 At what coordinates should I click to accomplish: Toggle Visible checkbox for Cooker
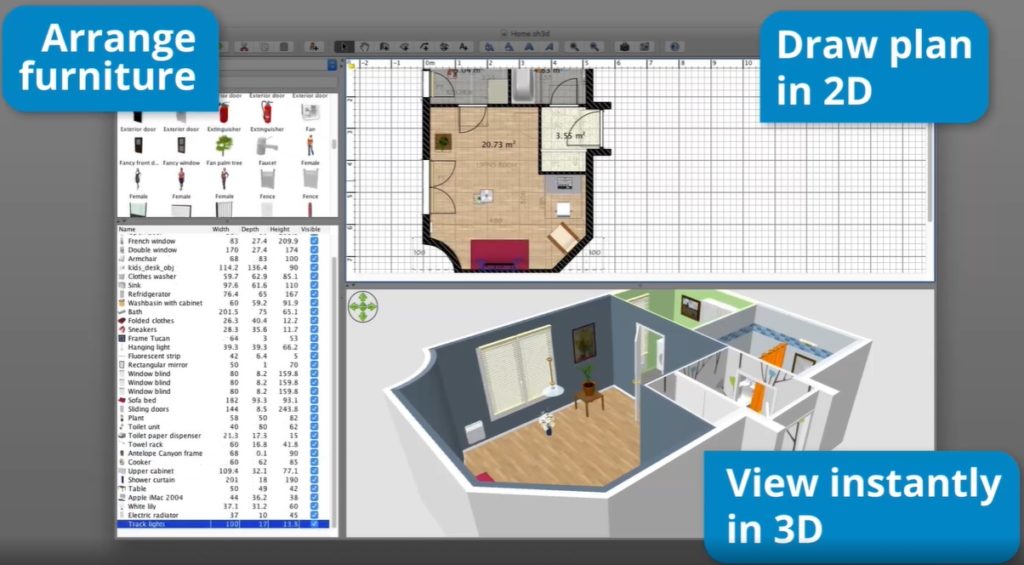314,462
